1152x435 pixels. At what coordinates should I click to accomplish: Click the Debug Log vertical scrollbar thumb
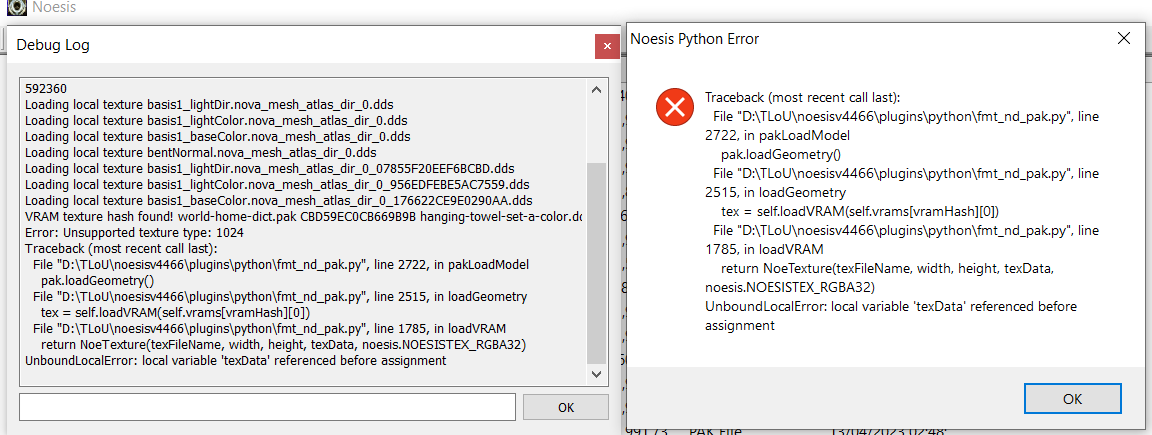pos(597,263)
